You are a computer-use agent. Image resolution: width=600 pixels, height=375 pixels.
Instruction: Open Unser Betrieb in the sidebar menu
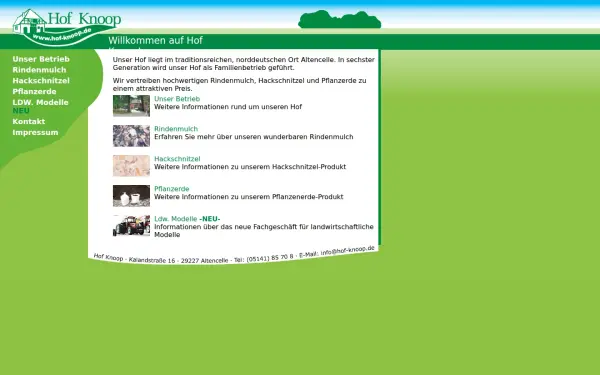(41, 59)
